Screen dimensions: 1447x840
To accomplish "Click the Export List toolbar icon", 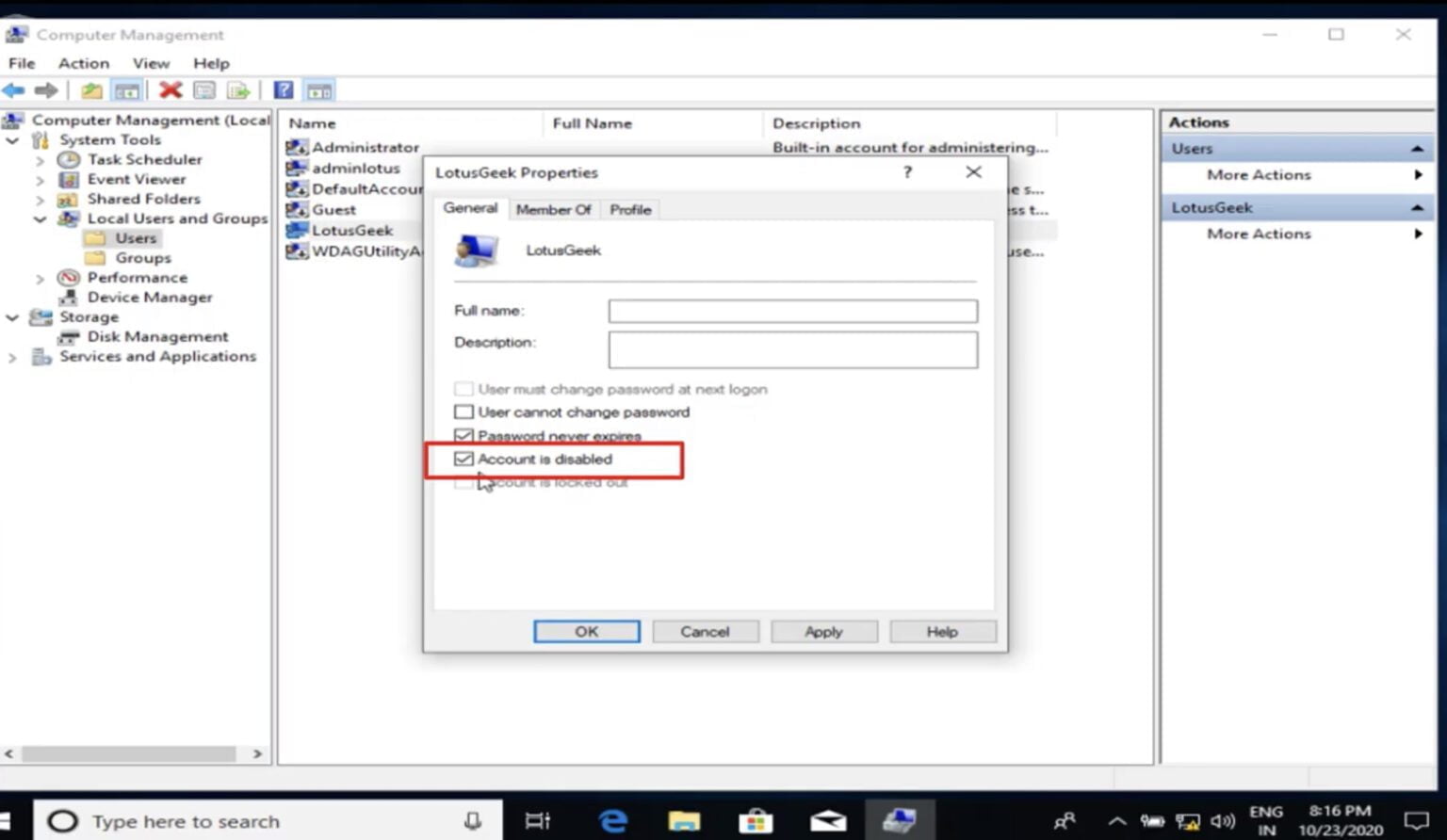I will [238, 89].
